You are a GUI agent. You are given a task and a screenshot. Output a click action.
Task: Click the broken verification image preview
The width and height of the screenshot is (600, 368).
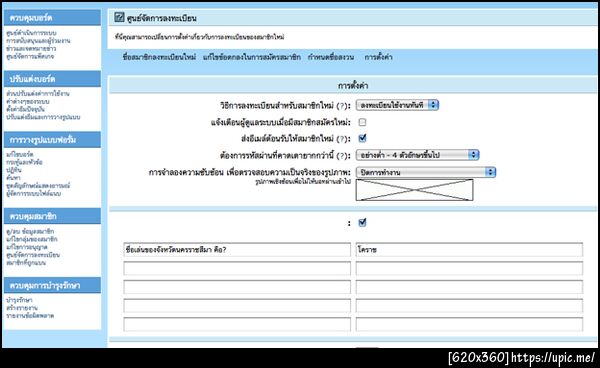414,190
